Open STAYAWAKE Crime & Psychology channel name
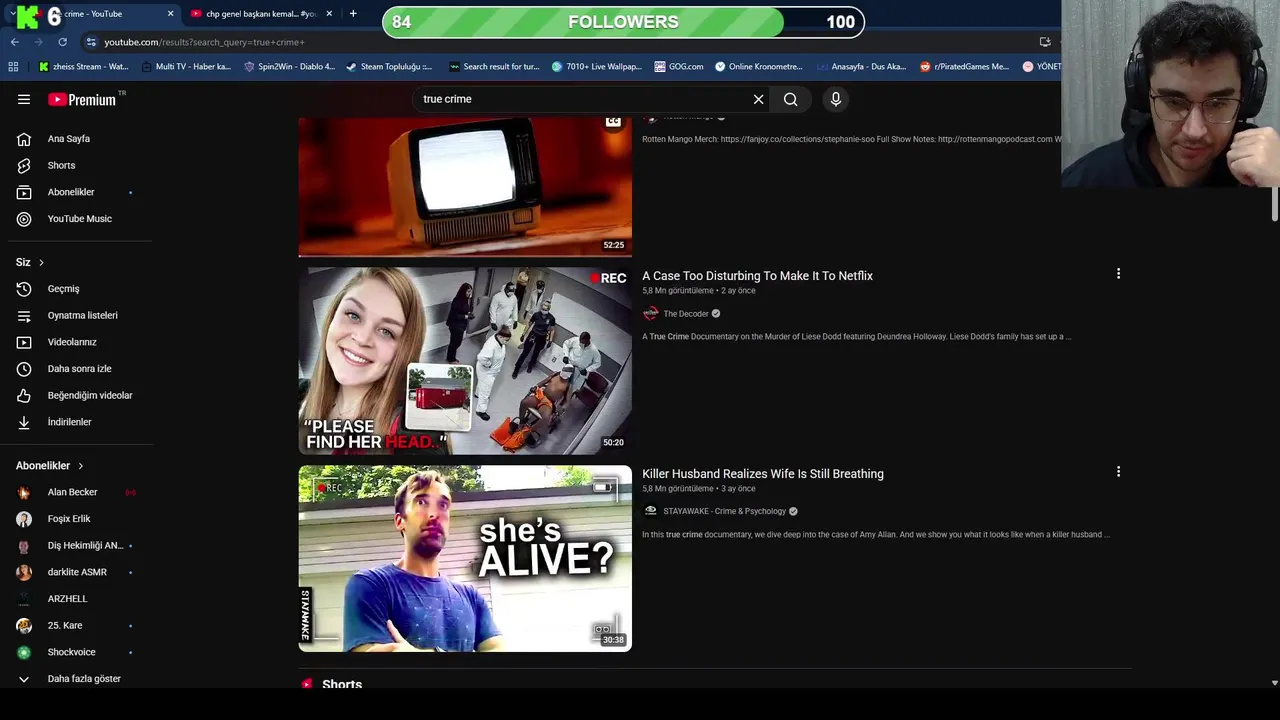 pyautogui.click(x=725, y=511)
